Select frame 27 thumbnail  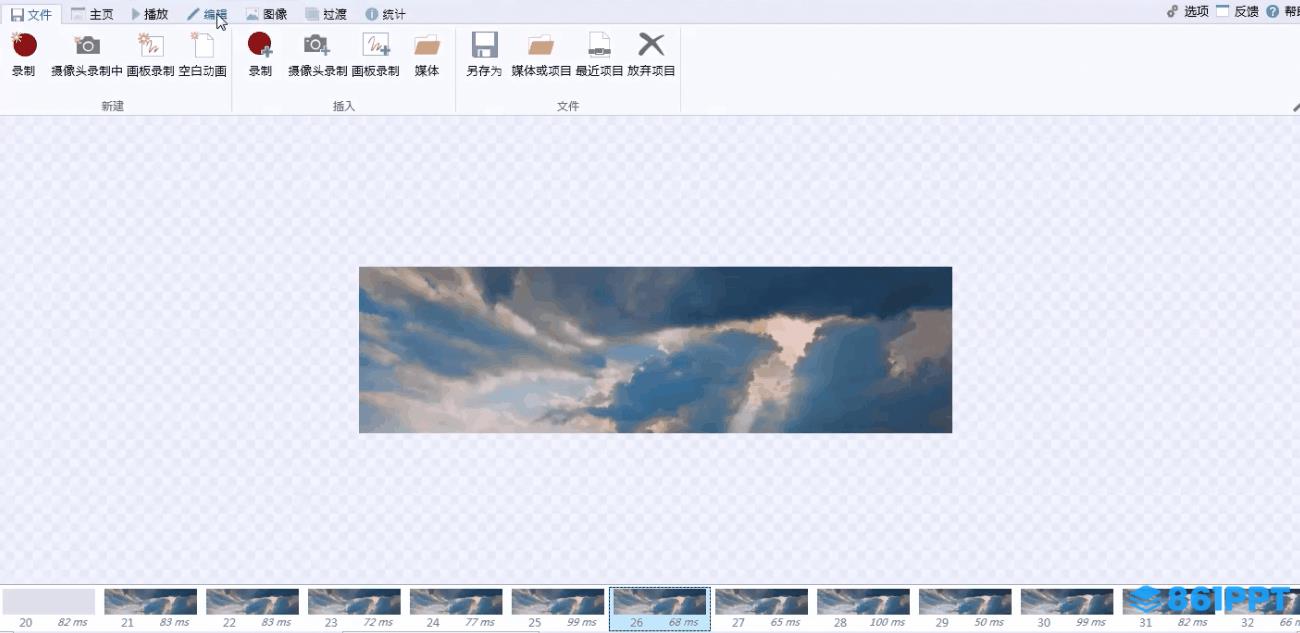(761, 601)
